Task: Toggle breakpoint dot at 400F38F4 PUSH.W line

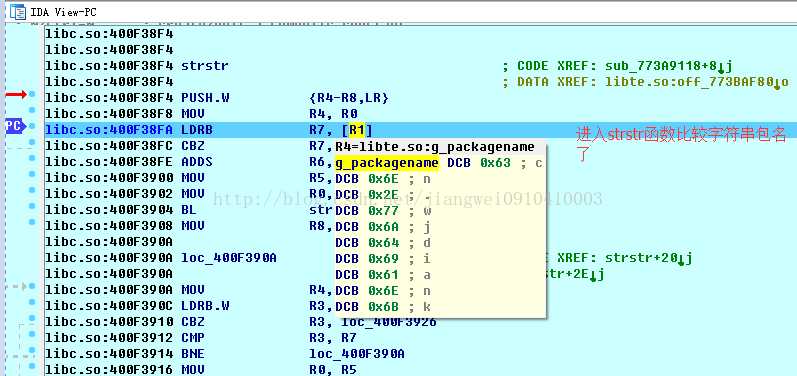Action: (32, 94)
